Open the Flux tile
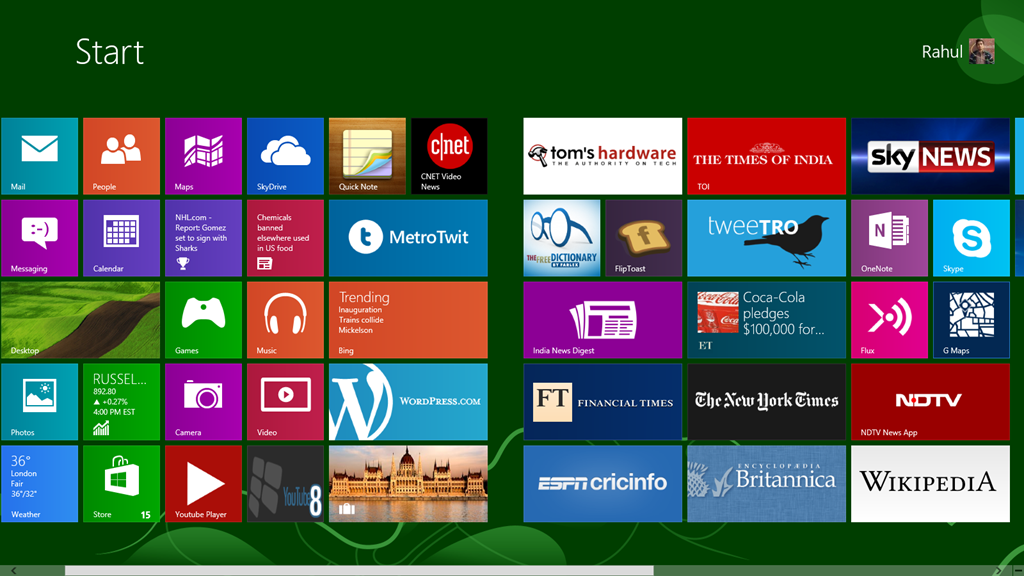1024x576 pixels. [889, 320]
